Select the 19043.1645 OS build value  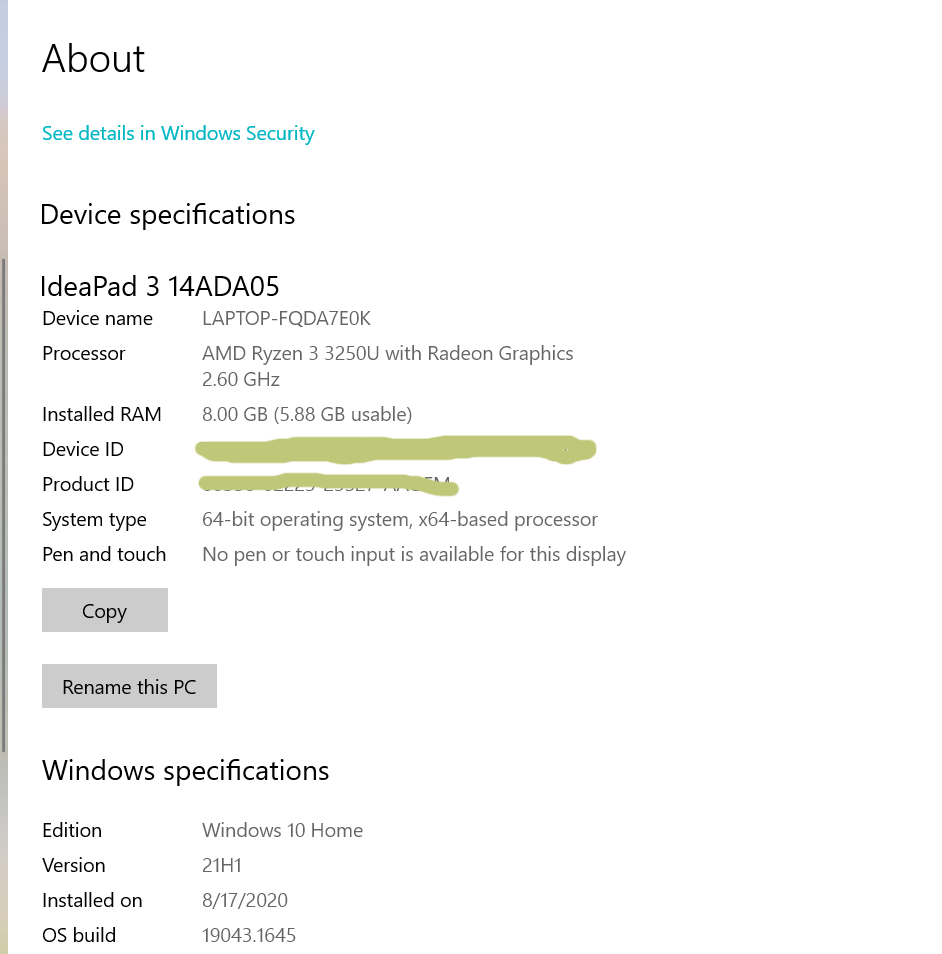(x=249, y=935)
